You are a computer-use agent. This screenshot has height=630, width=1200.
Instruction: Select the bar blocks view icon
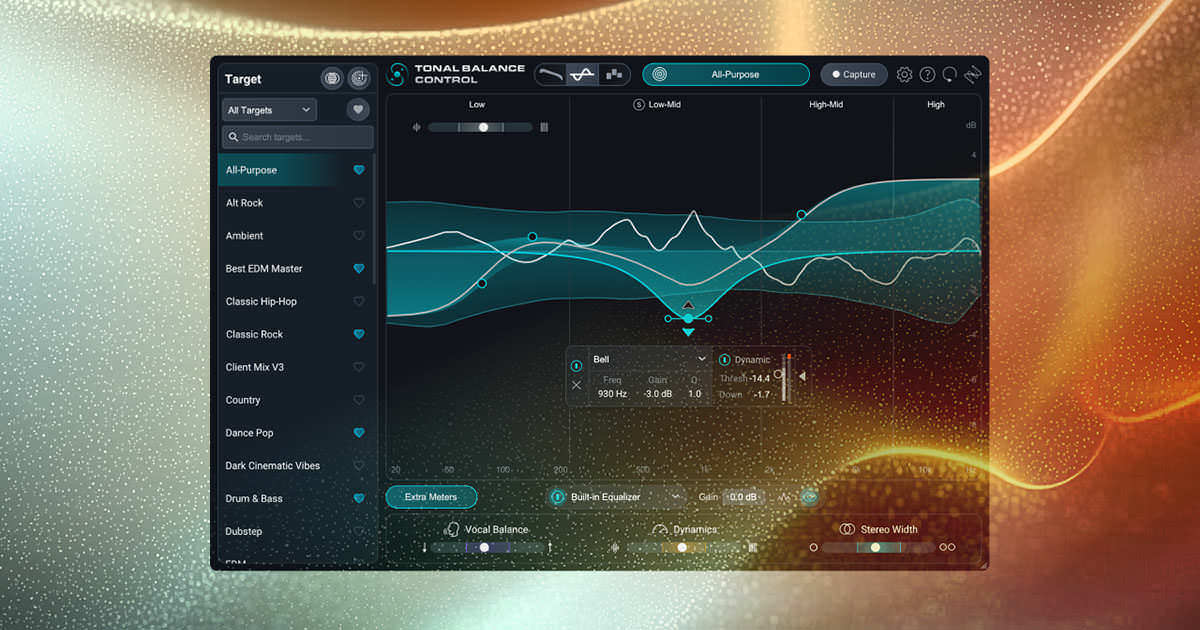click(613, 75)
